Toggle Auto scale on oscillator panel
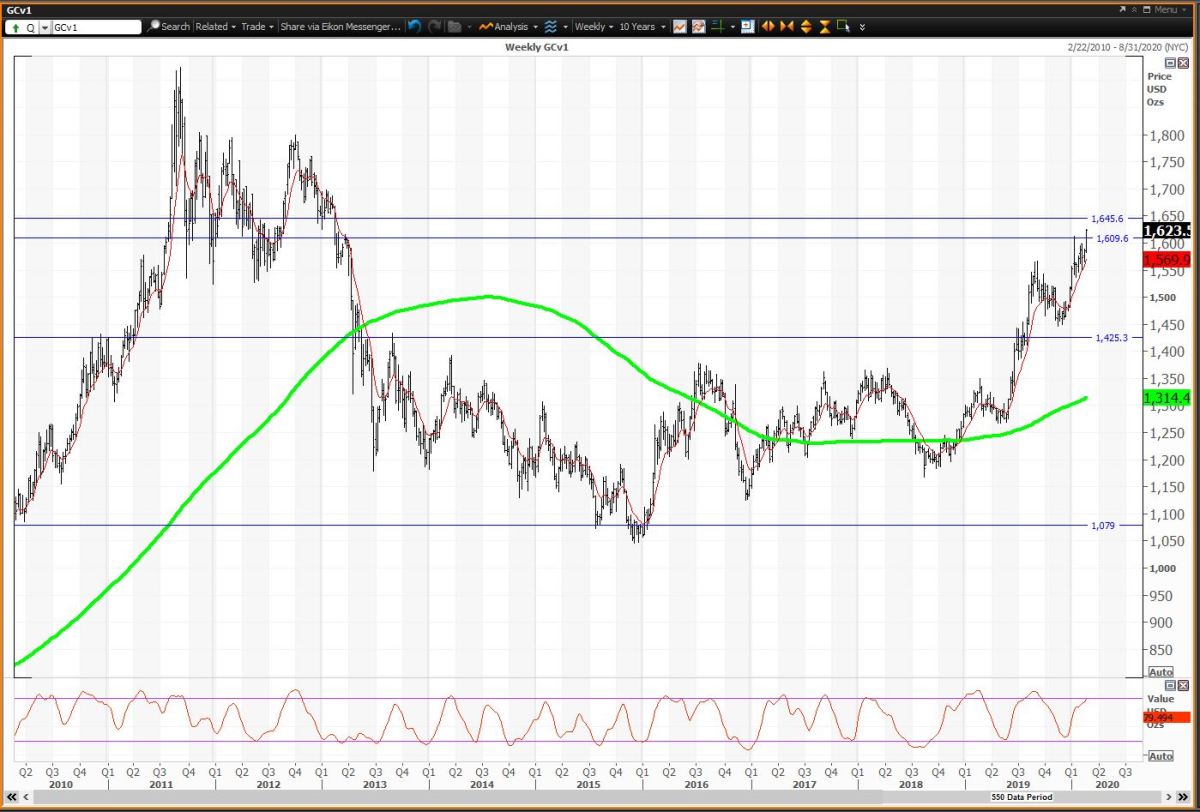 pyautogui.click(x=1160, y=756)
